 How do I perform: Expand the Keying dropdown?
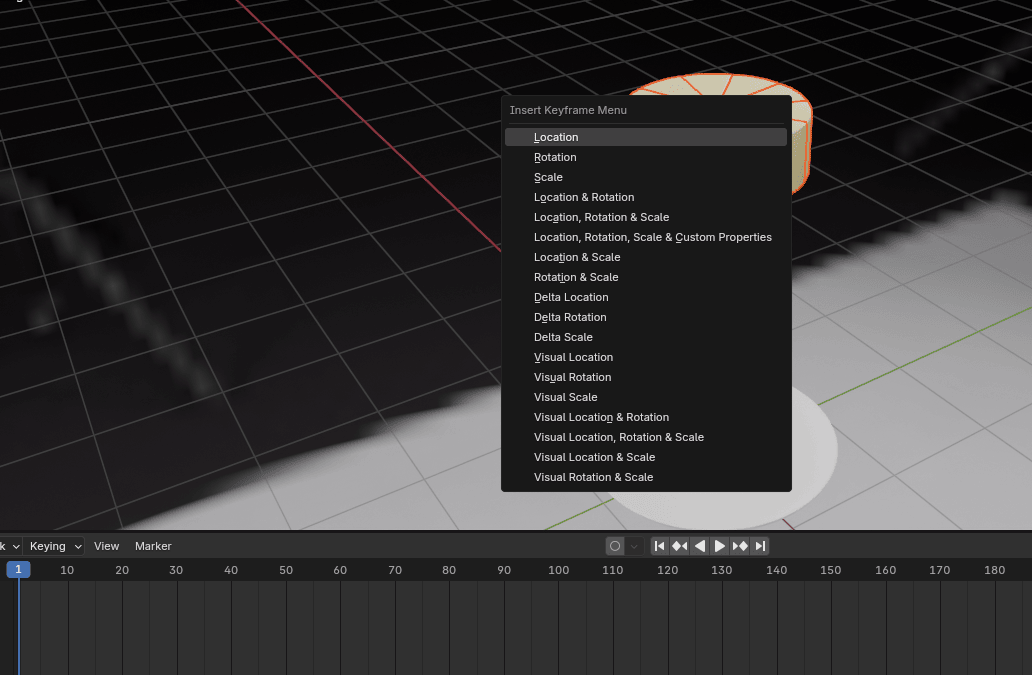pos(54,546)
